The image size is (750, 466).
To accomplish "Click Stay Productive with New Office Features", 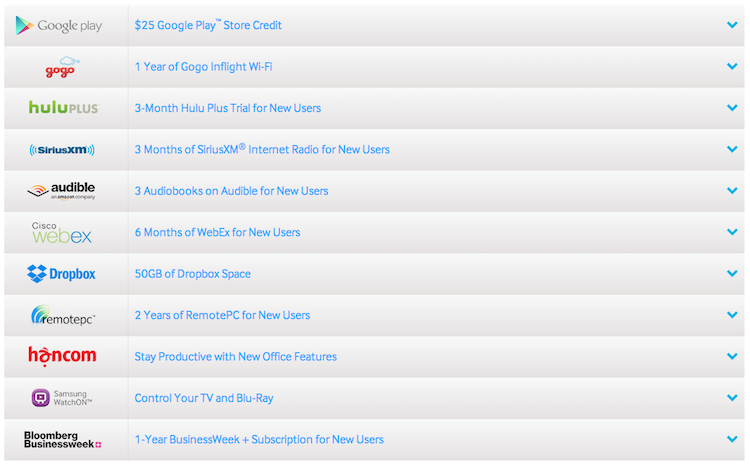I will point(235,357).
